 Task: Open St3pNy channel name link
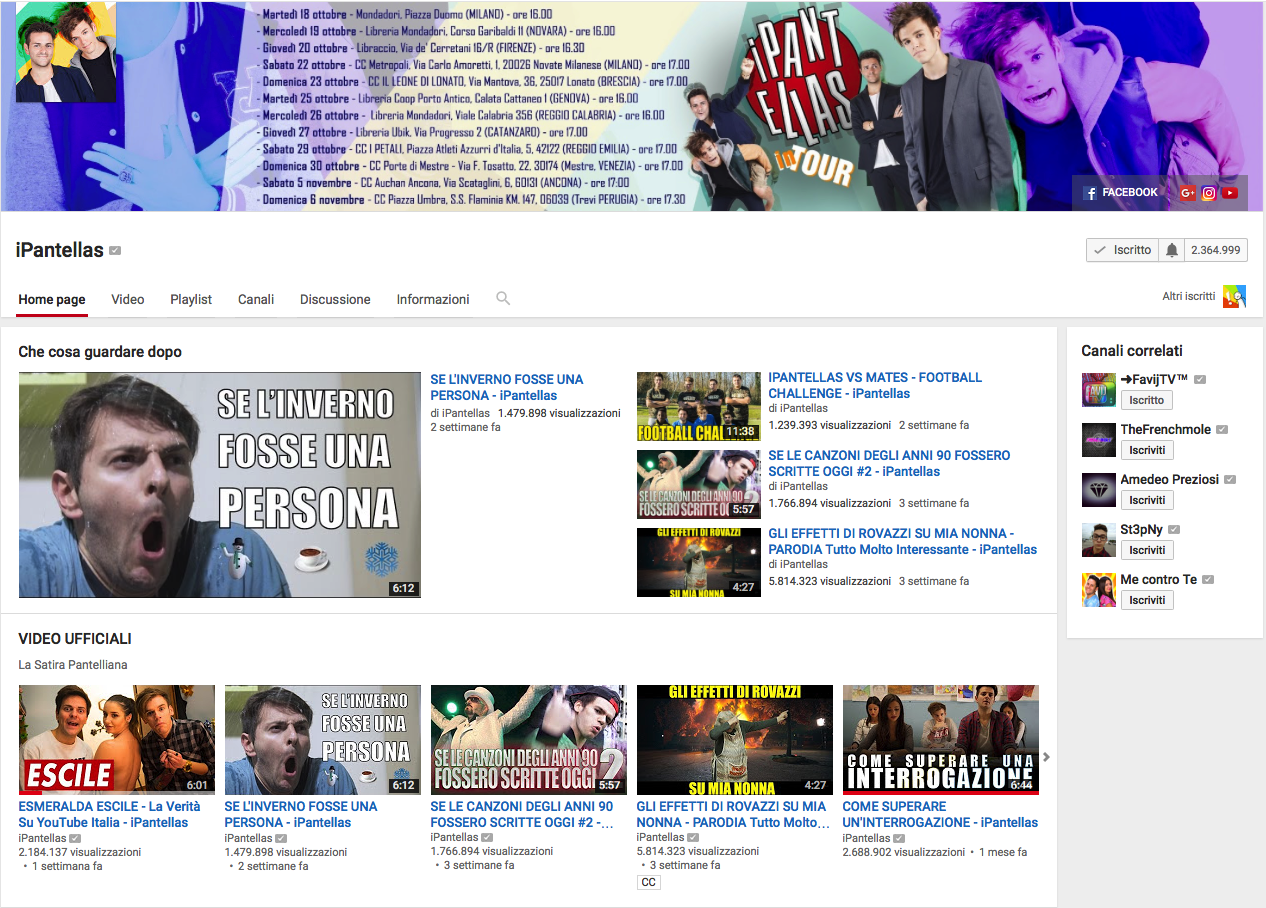tap(1141, 529)
